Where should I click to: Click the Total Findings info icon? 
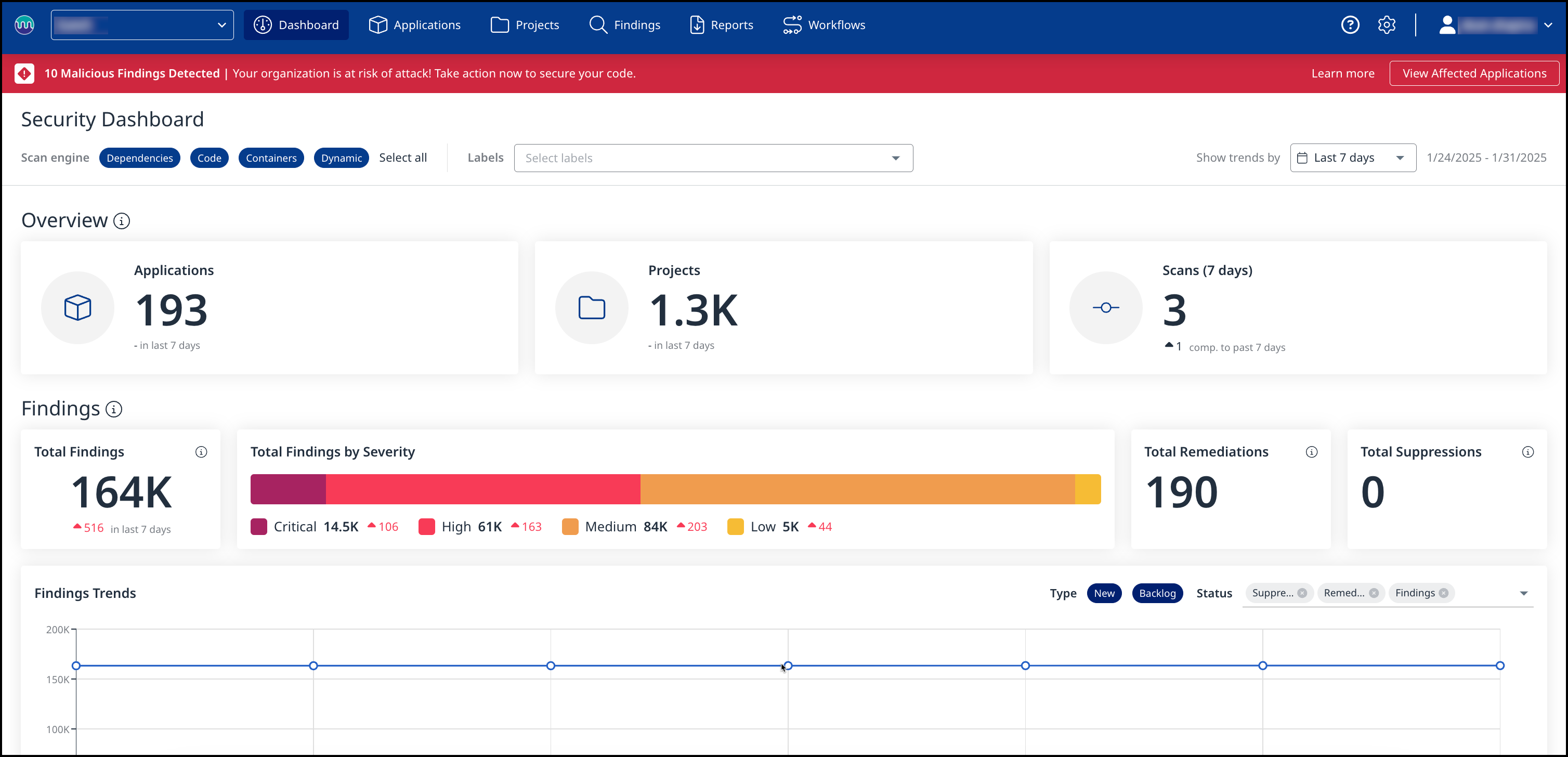tap(201, 451)
